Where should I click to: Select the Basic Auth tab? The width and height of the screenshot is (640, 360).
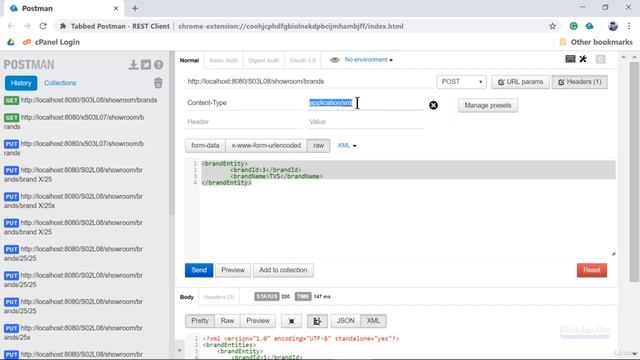223,60
